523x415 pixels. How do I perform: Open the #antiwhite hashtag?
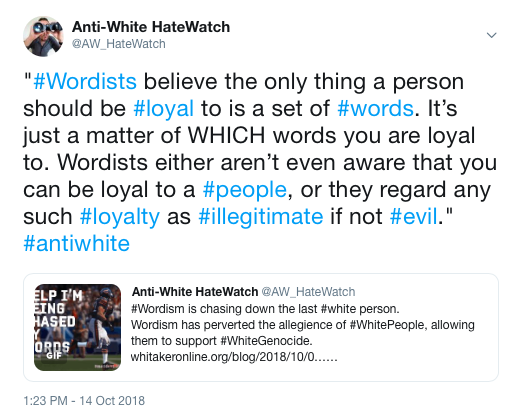[x=76, y=243]
